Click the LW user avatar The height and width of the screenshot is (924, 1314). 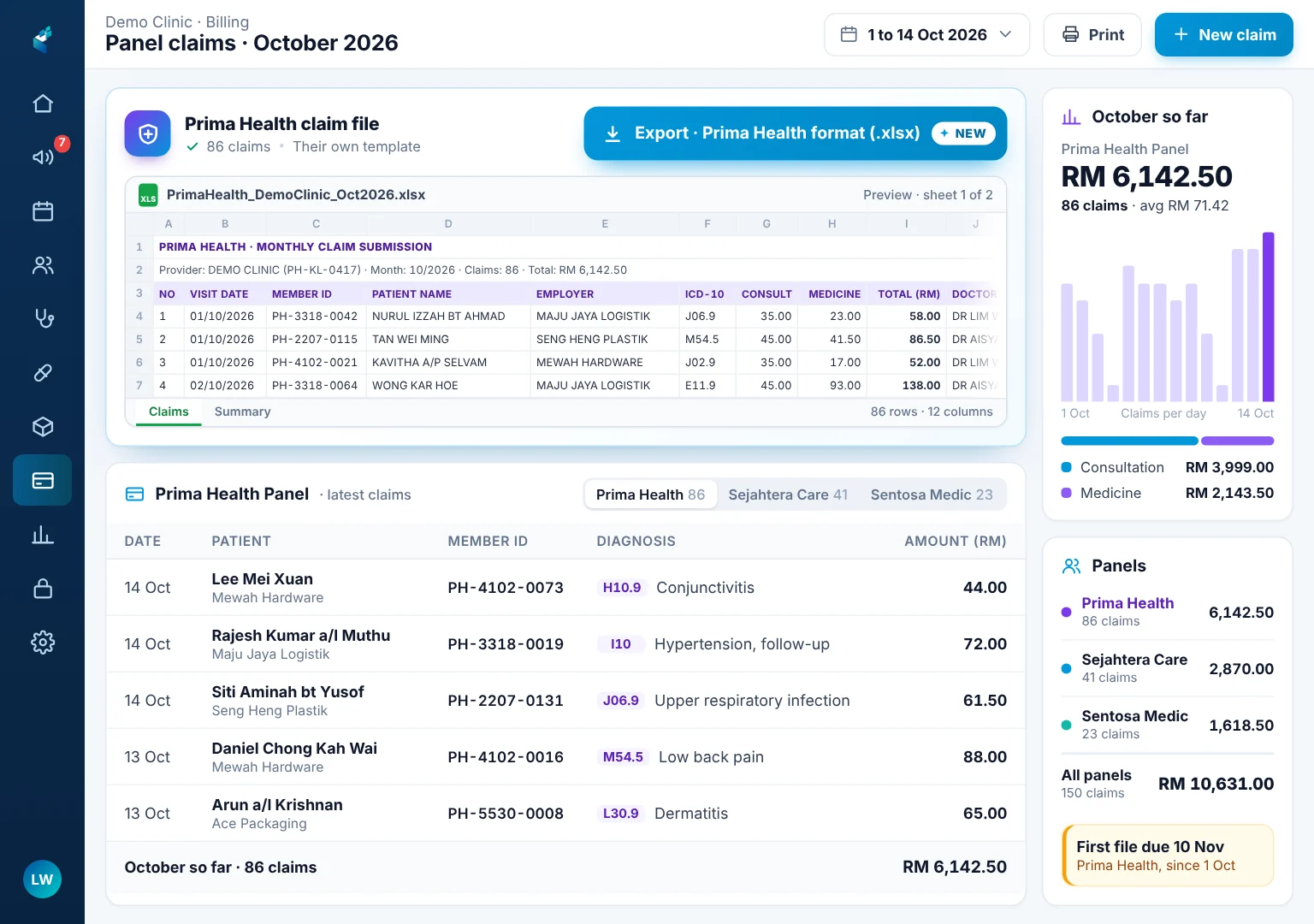42,880
